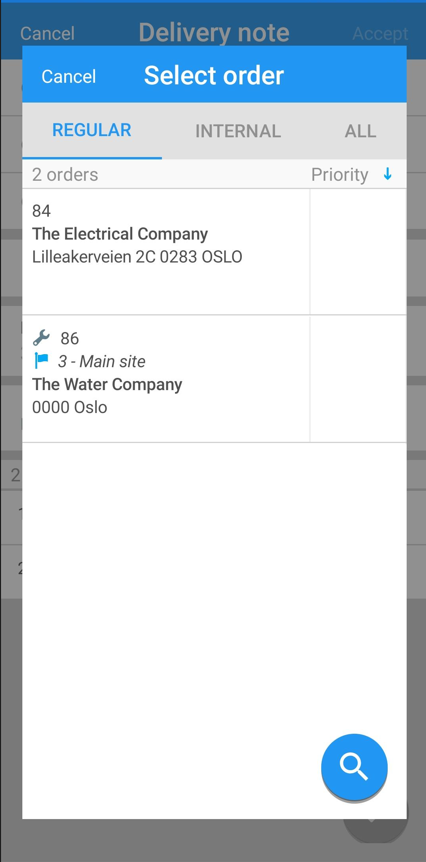Click the 3 - Main site label

pyautogui.click(x=102, y=361)
